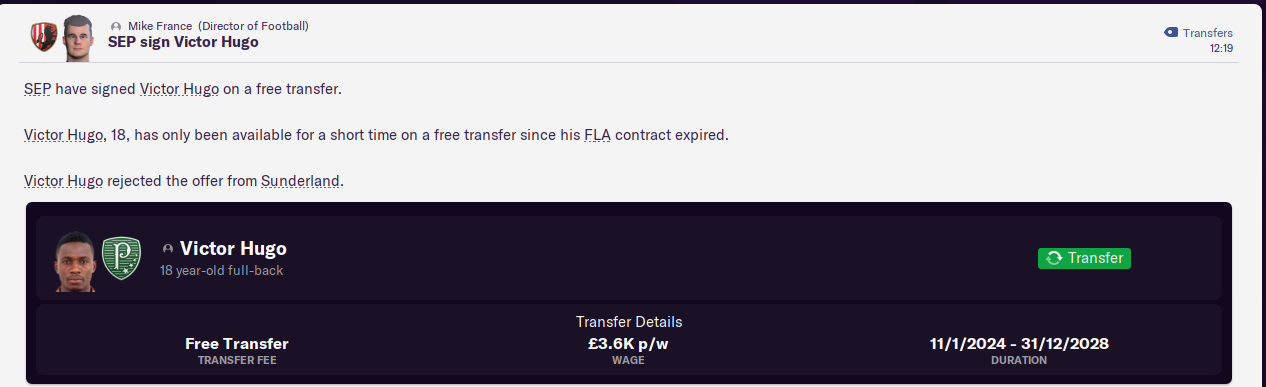Open the SEP club link in message body
This screenshot has height=387, width=1266.
pyautogui.click(x=37, y=89)
